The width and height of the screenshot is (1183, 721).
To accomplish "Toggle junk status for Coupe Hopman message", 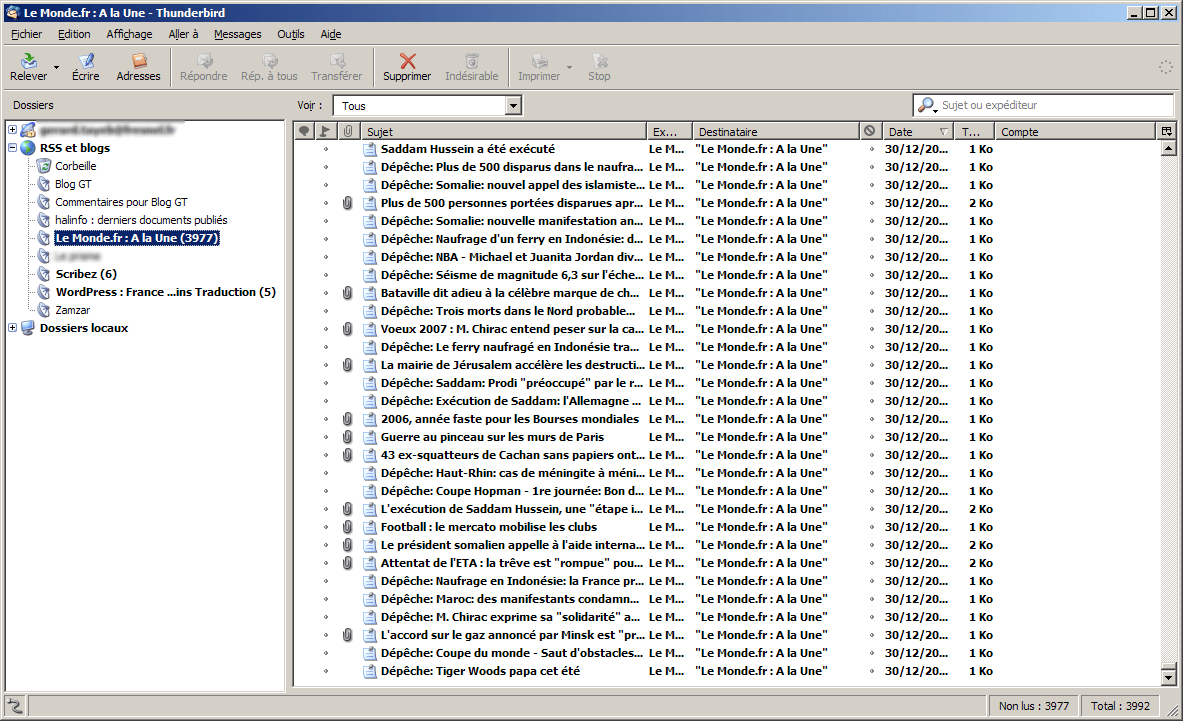I will (871, 491).
